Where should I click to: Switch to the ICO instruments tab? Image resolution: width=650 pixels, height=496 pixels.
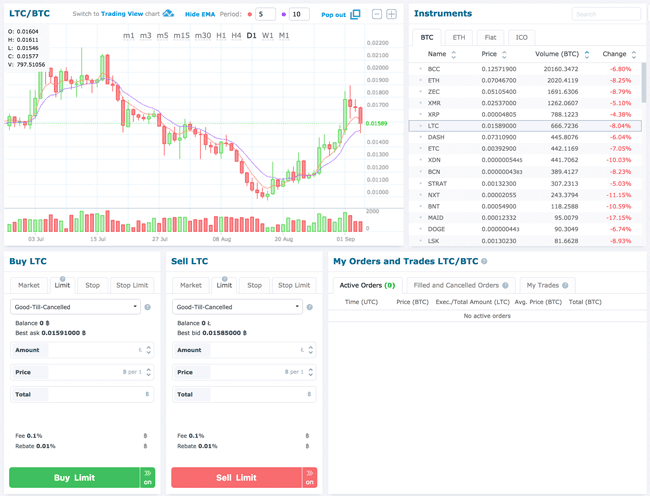(x=521, y=38)
